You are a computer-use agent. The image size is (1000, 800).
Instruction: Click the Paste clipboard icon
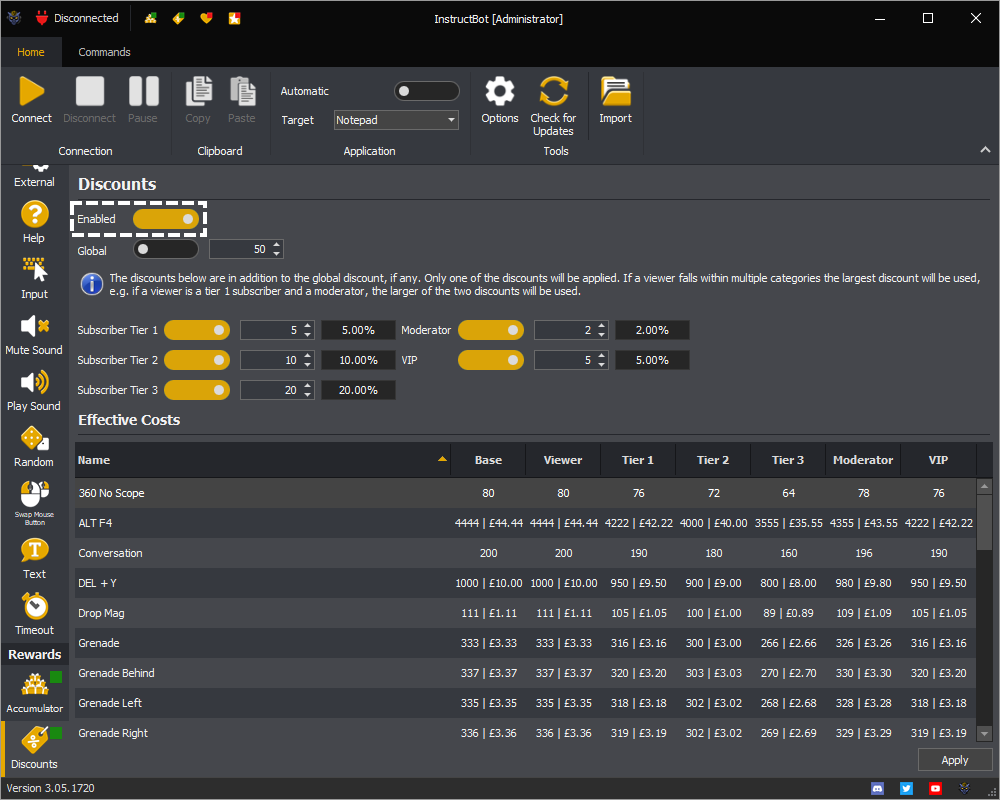[x=242, y=91]
